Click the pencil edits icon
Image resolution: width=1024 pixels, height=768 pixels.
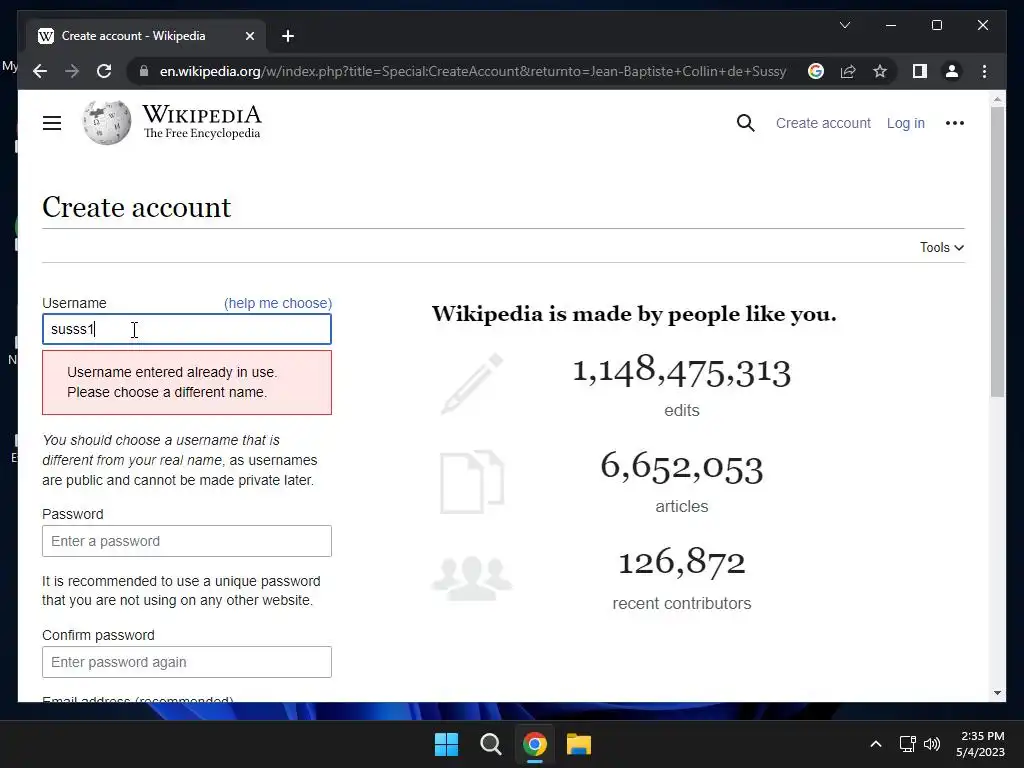(472, 384)
